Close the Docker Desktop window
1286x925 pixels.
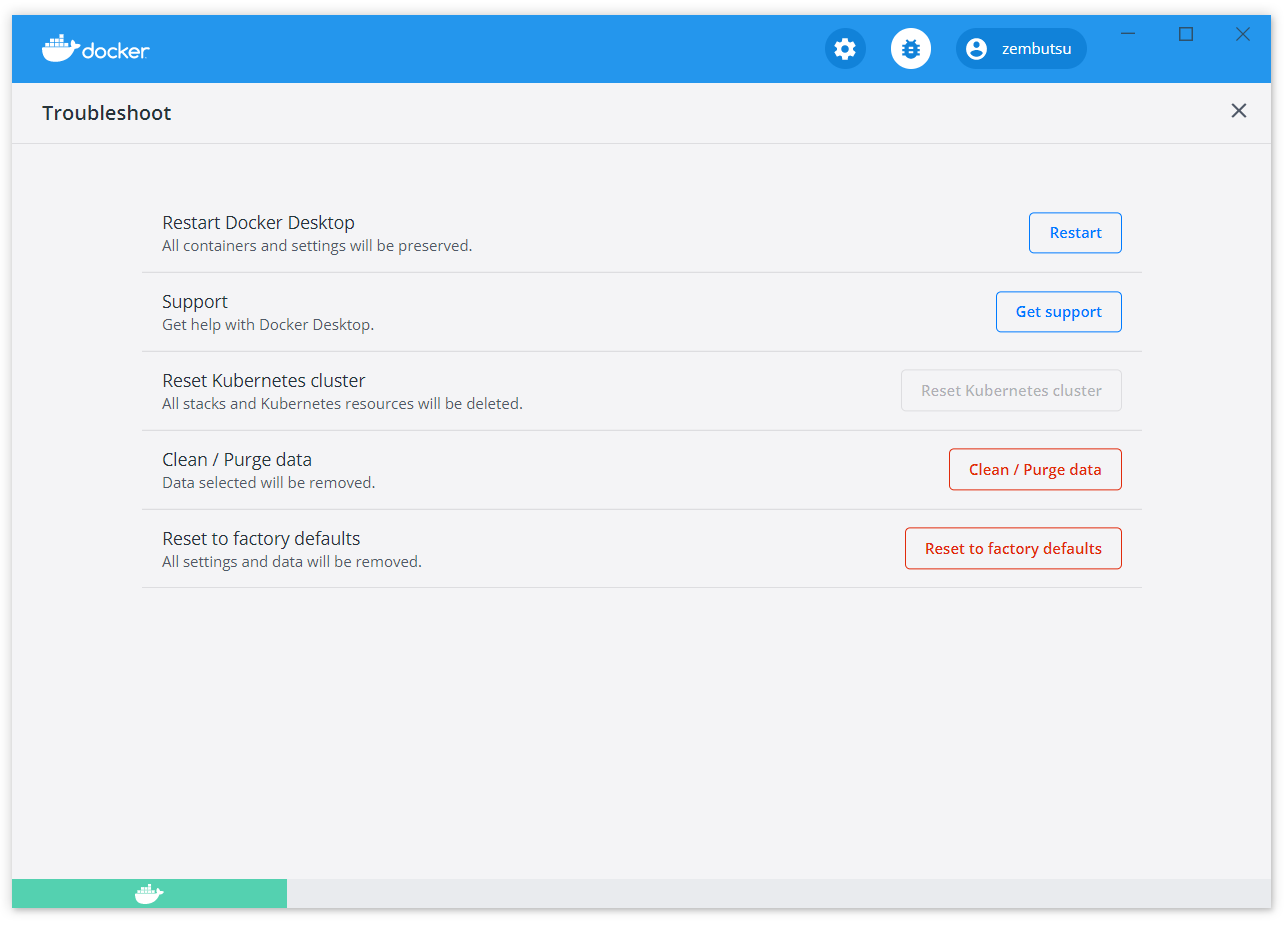click(x=1243, y=34)
